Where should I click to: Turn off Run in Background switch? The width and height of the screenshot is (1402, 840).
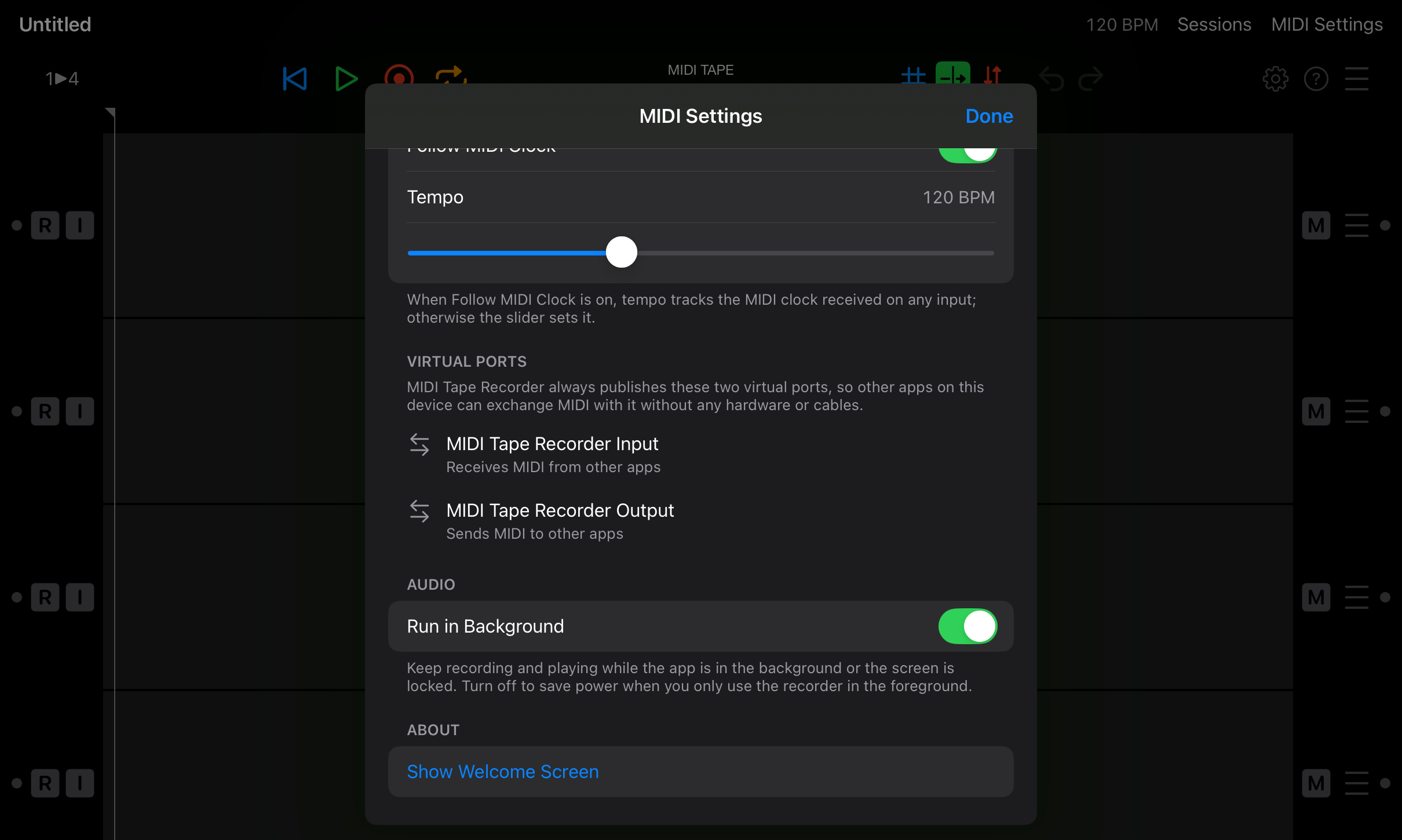967,626
